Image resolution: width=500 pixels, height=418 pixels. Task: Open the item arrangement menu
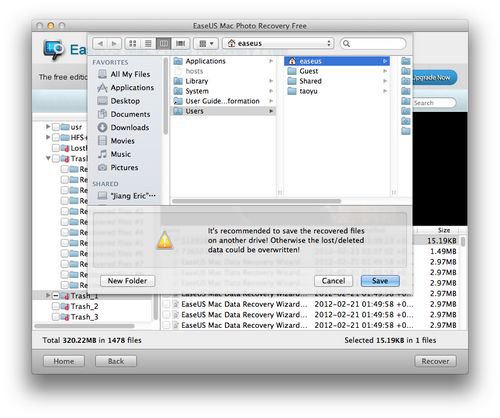coord(206,43)
